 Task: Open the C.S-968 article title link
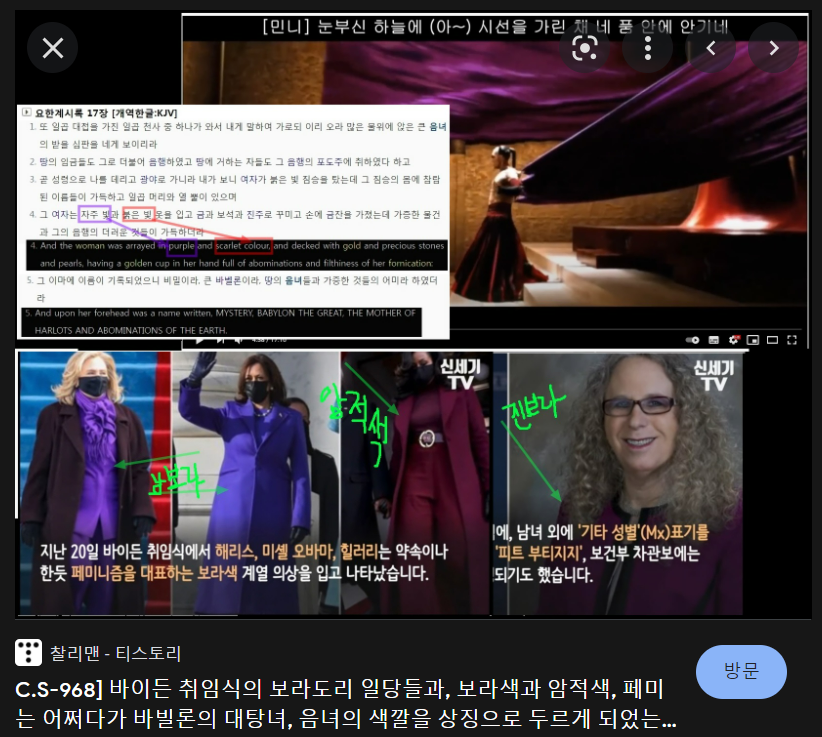point(346,704)
